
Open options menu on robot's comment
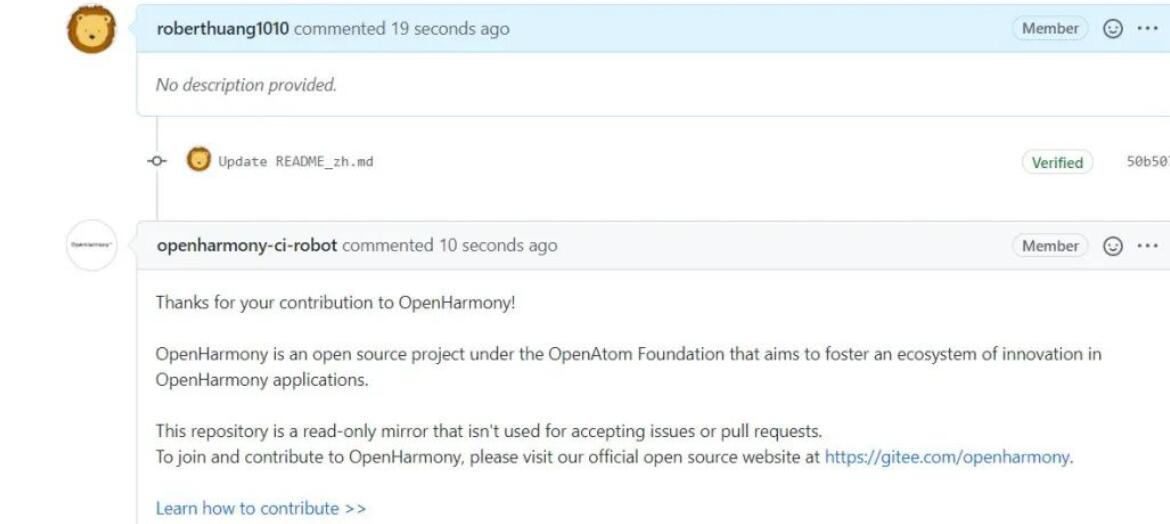click(1148, 246)
